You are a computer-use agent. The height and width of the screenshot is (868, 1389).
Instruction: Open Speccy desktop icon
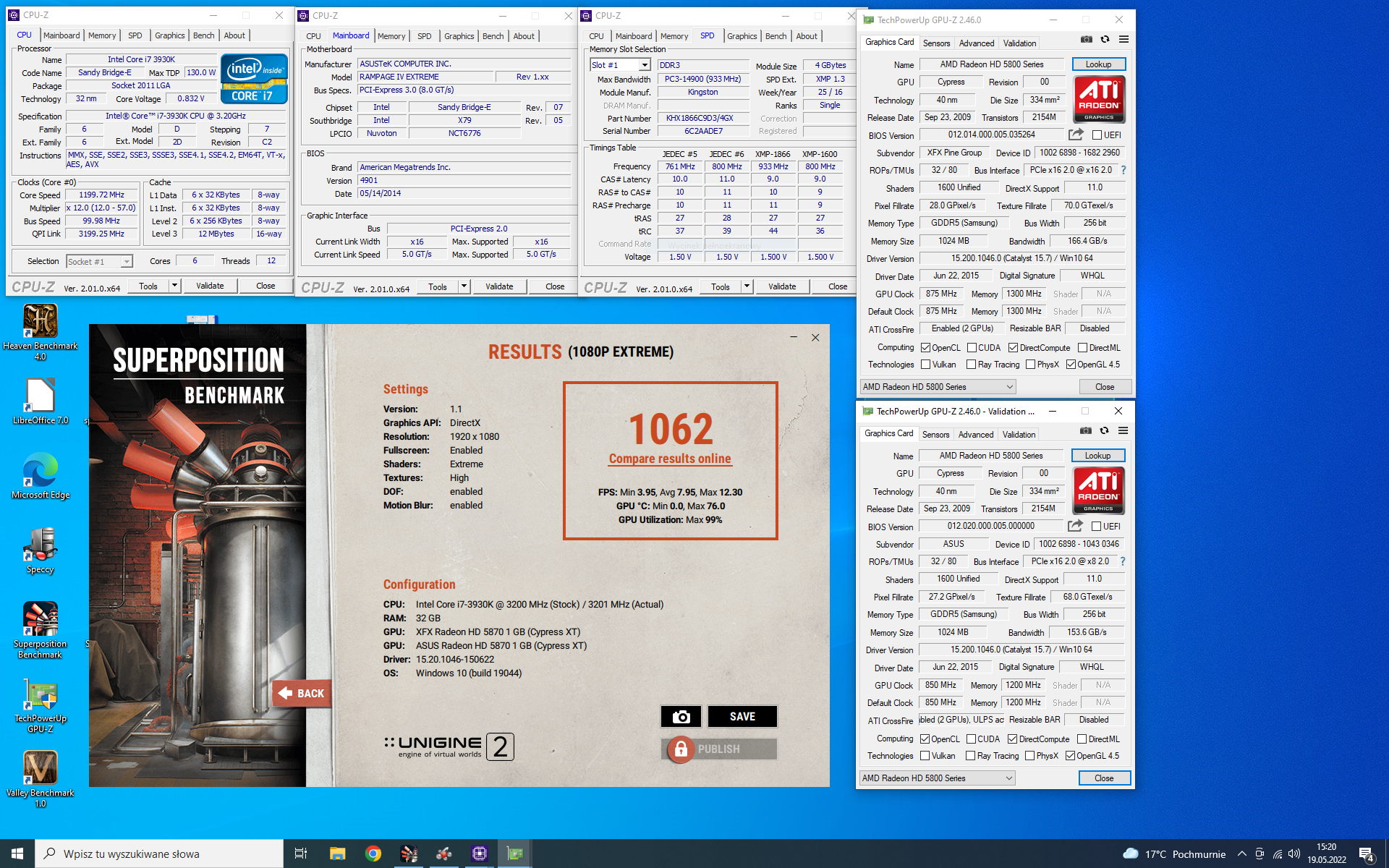[41, 550]
